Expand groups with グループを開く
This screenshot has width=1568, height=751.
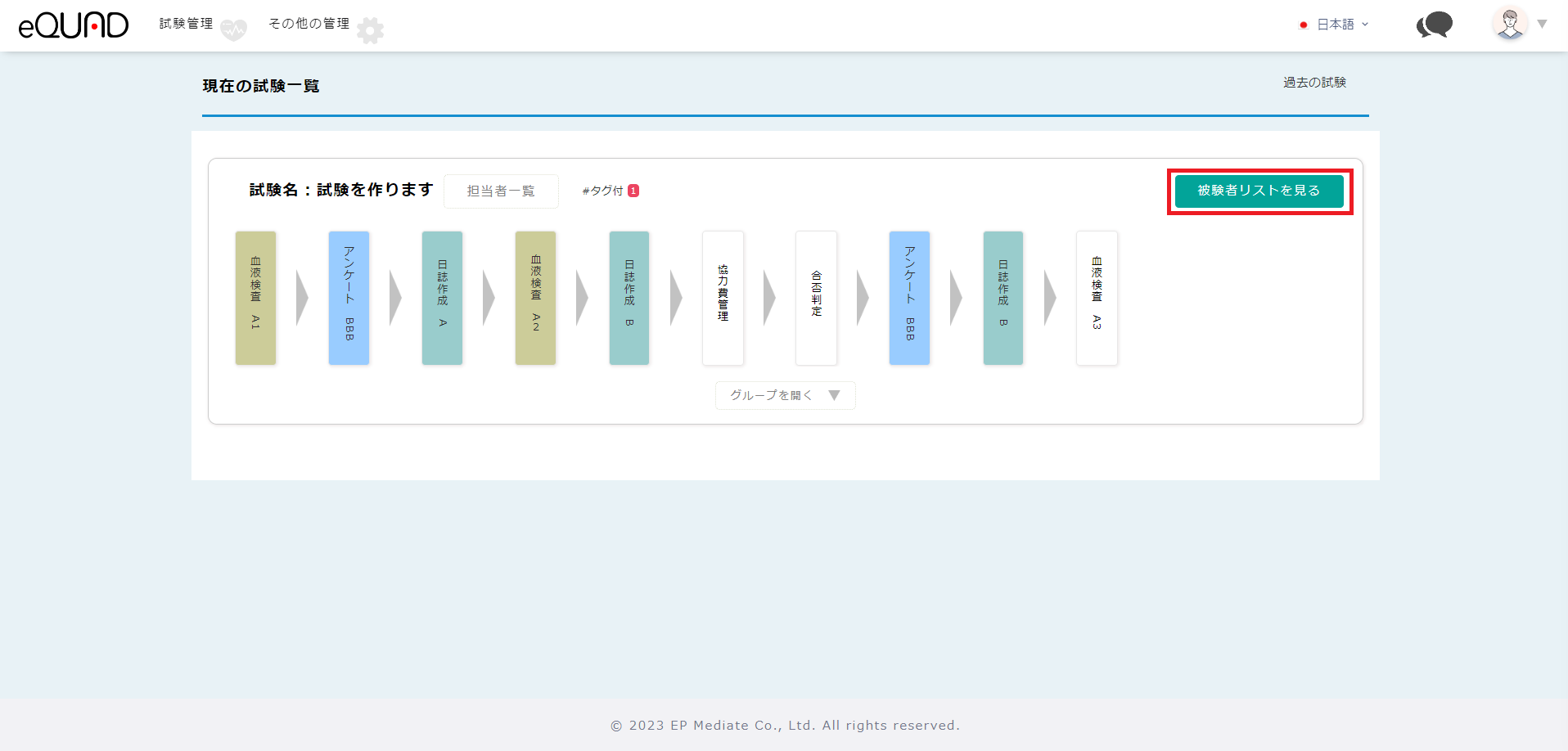785,395
